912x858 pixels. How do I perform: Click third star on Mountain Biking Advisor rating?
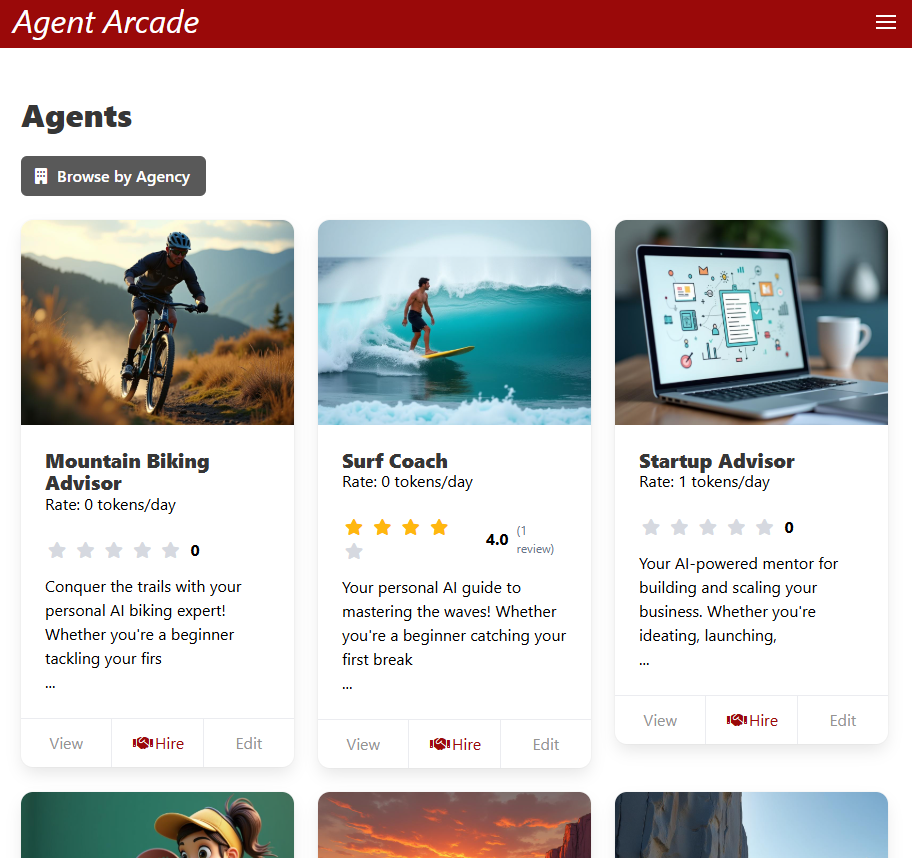pyautogui.click(x=114, y=550)
